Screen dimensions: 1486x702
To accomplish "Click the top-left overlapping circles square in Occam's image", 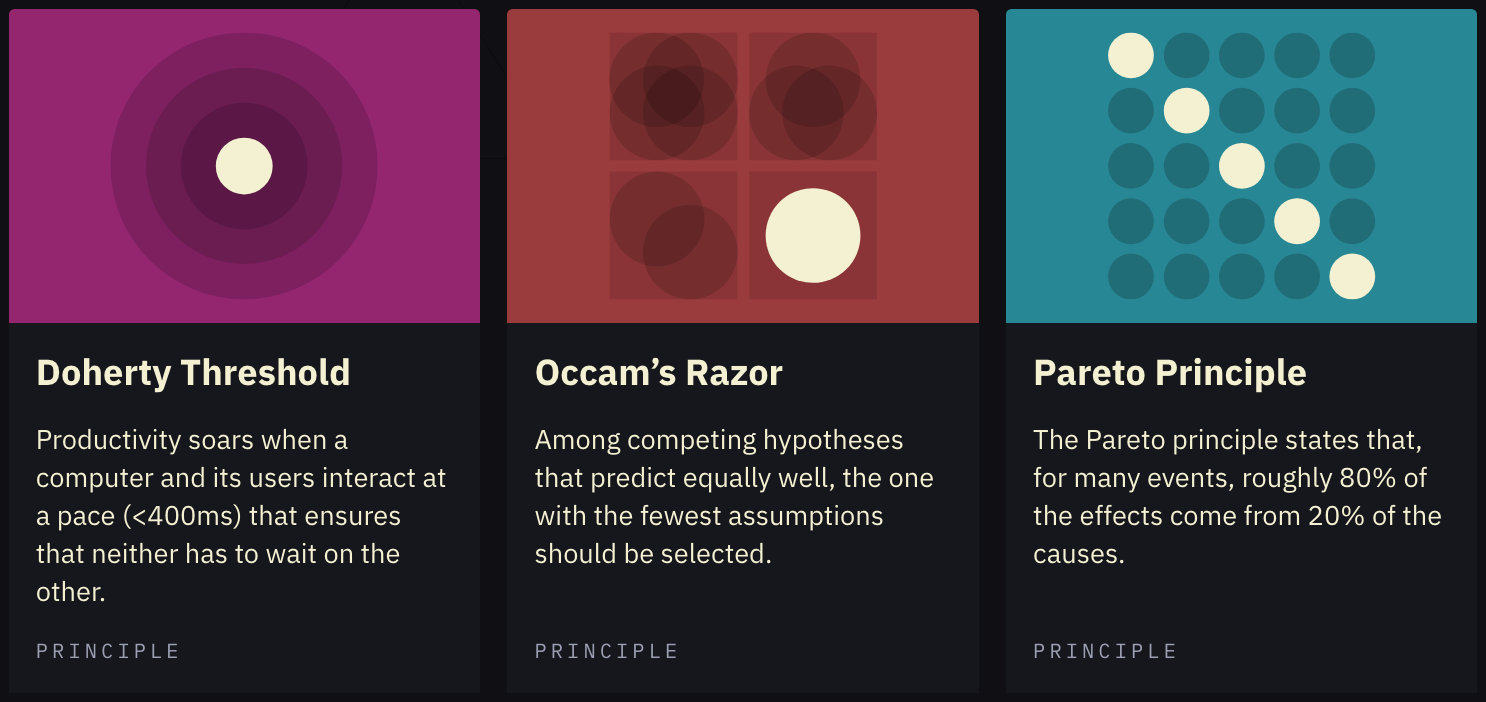I will pyautogui.click(x=673, y=96).
